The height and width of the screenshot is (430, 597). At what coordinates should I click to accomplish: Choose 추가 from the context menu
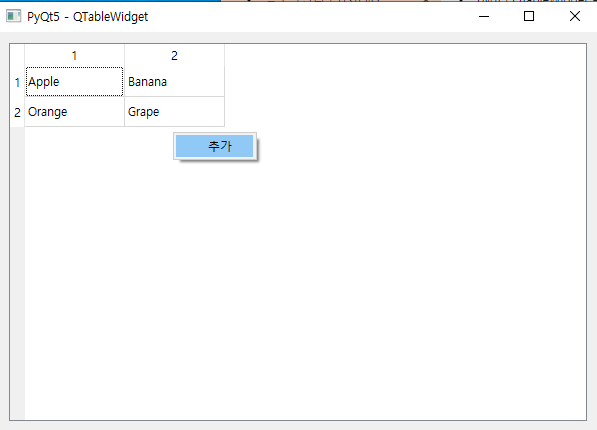click(215, 146)
